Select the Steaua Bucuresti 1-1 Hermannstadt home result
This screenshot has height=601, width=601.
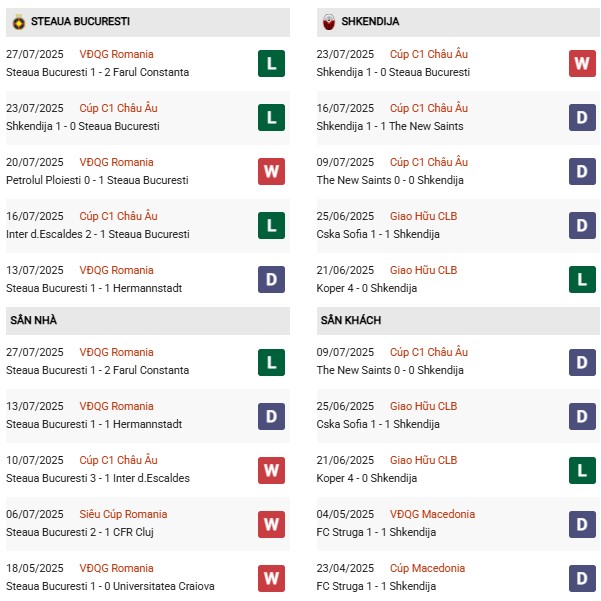point(94,424)
